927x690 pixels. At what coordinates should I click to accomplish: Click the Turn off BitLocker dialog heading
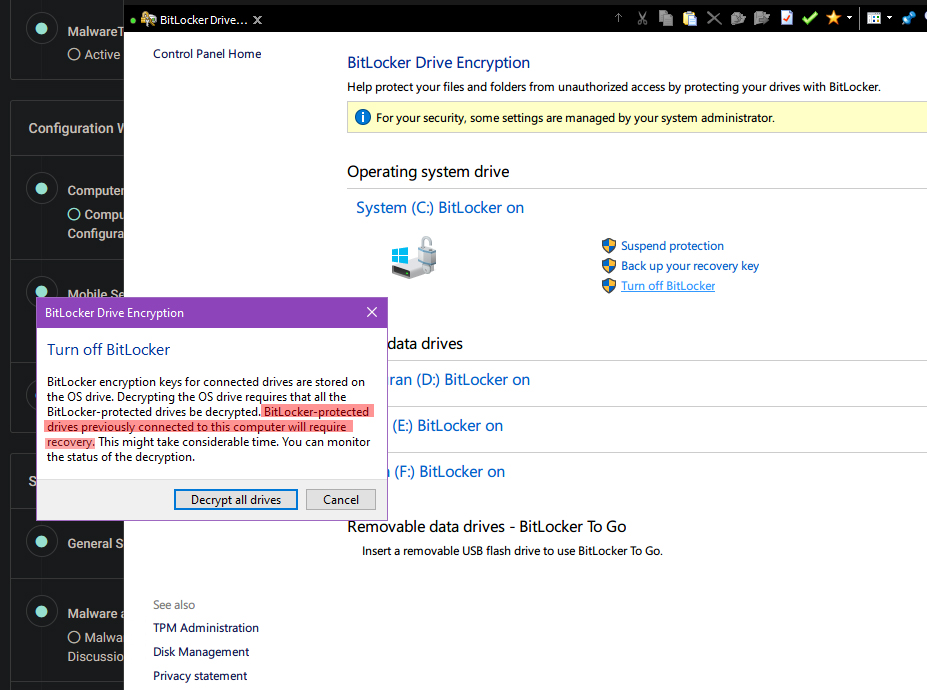(x=108, y=350)
